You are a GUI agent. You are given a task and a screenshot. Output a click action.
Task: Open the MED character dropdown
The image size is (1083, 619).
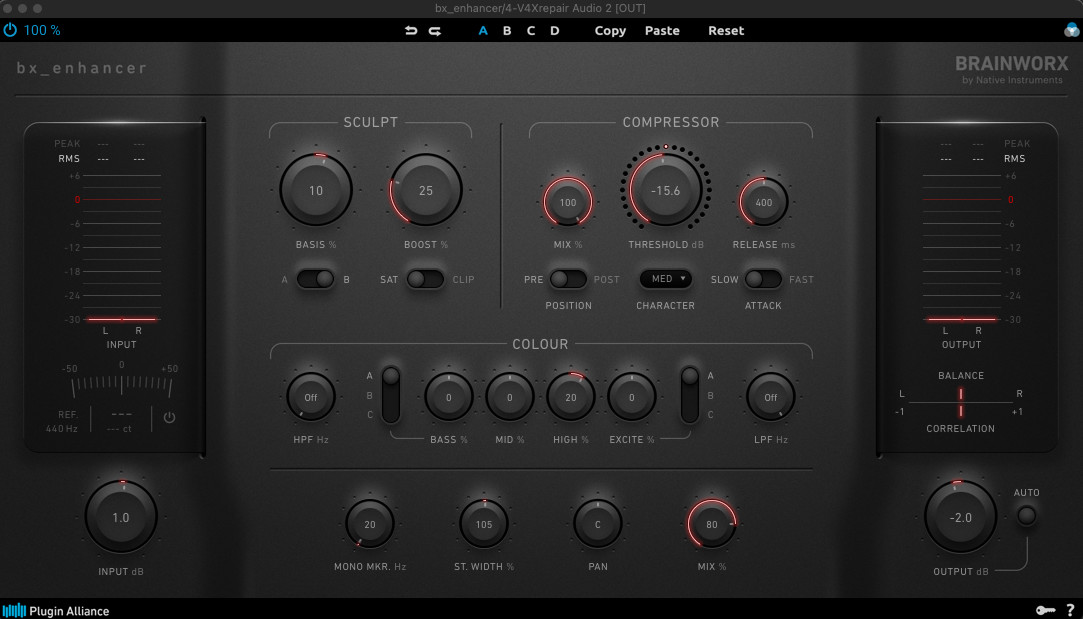click(x=666, y=278)
